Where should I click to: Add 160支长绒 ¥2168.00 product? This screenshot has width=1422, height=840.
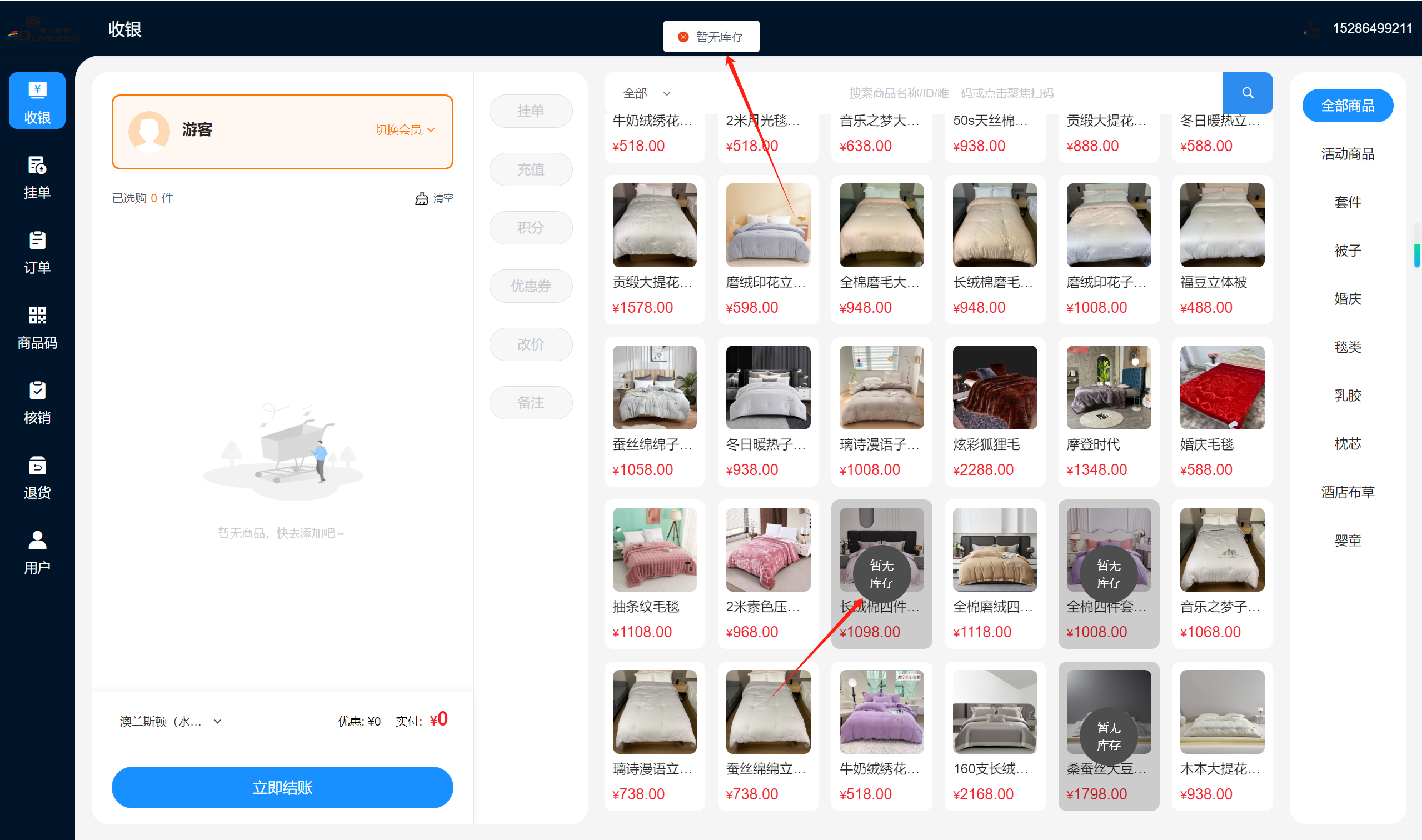[995, 736]
